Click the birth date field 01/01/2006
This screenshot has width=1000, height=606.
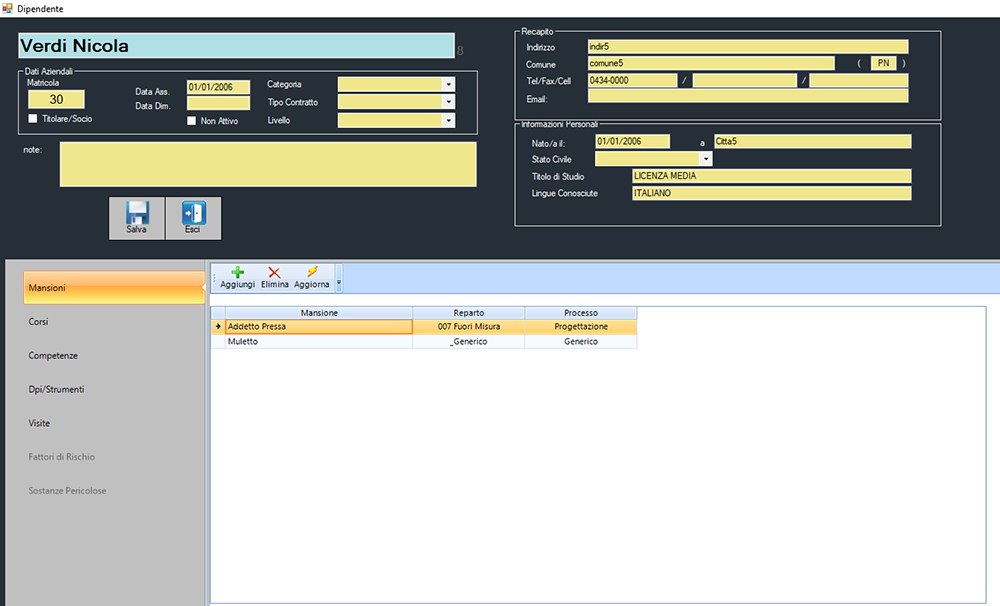[633, 142]
